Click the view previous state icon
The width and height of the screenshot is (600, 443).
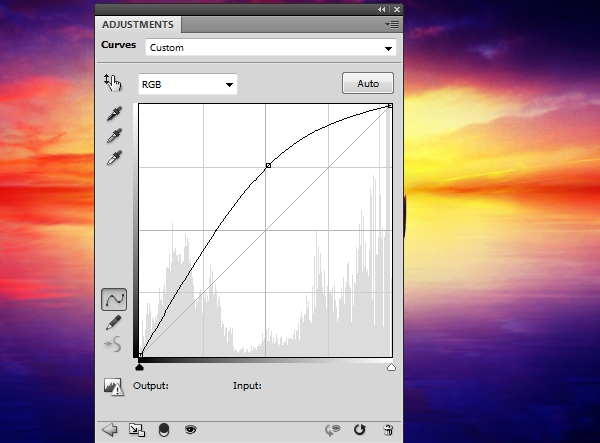pos(333,430)
